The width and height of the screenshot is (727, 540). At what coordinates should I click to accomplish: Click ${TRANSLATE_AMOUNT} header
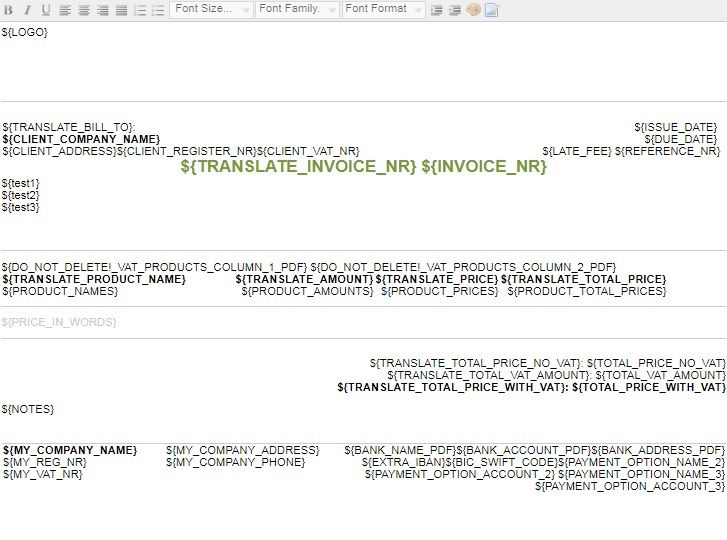[304, 279]
